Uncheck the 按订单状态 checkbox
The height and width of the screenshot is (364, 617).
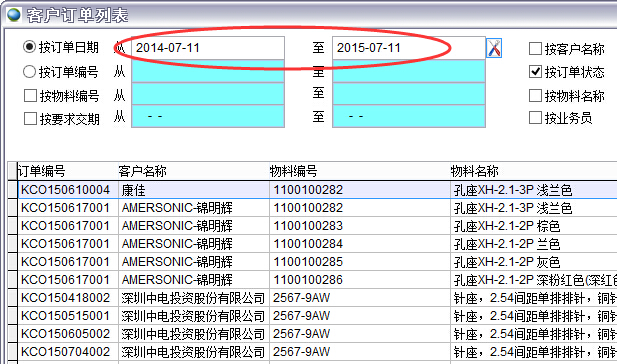click(x=535, y=72)
